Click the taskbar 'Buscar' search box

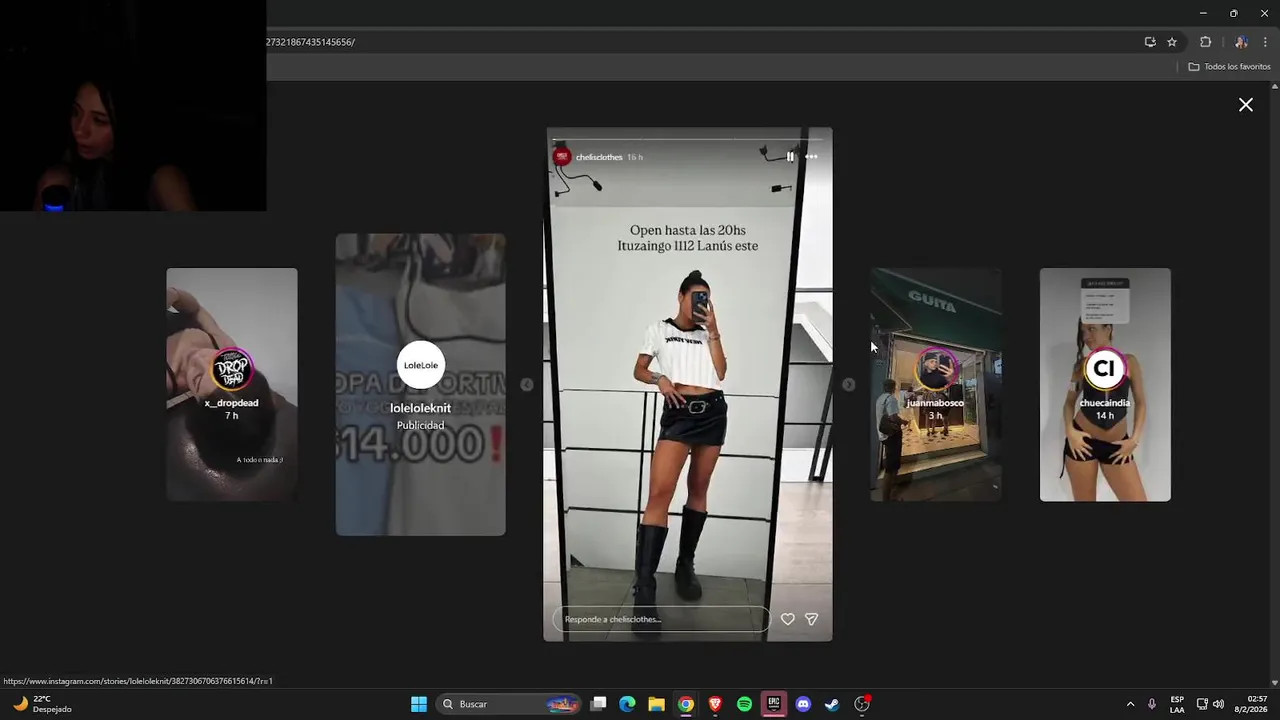point(509,704)
